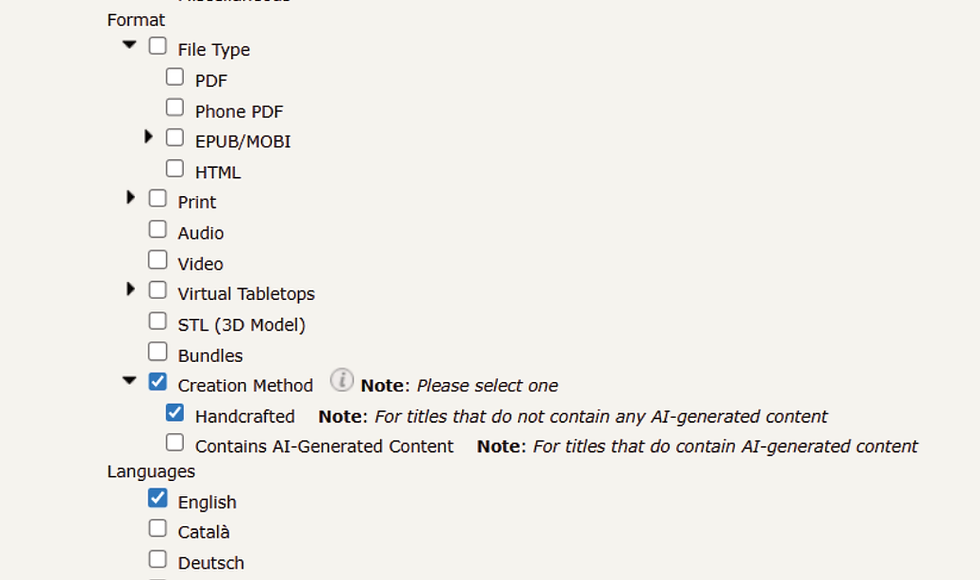Uncheck the Handcrafted checkbox
This screenshot has height=580, width=980.
(175, 412)
